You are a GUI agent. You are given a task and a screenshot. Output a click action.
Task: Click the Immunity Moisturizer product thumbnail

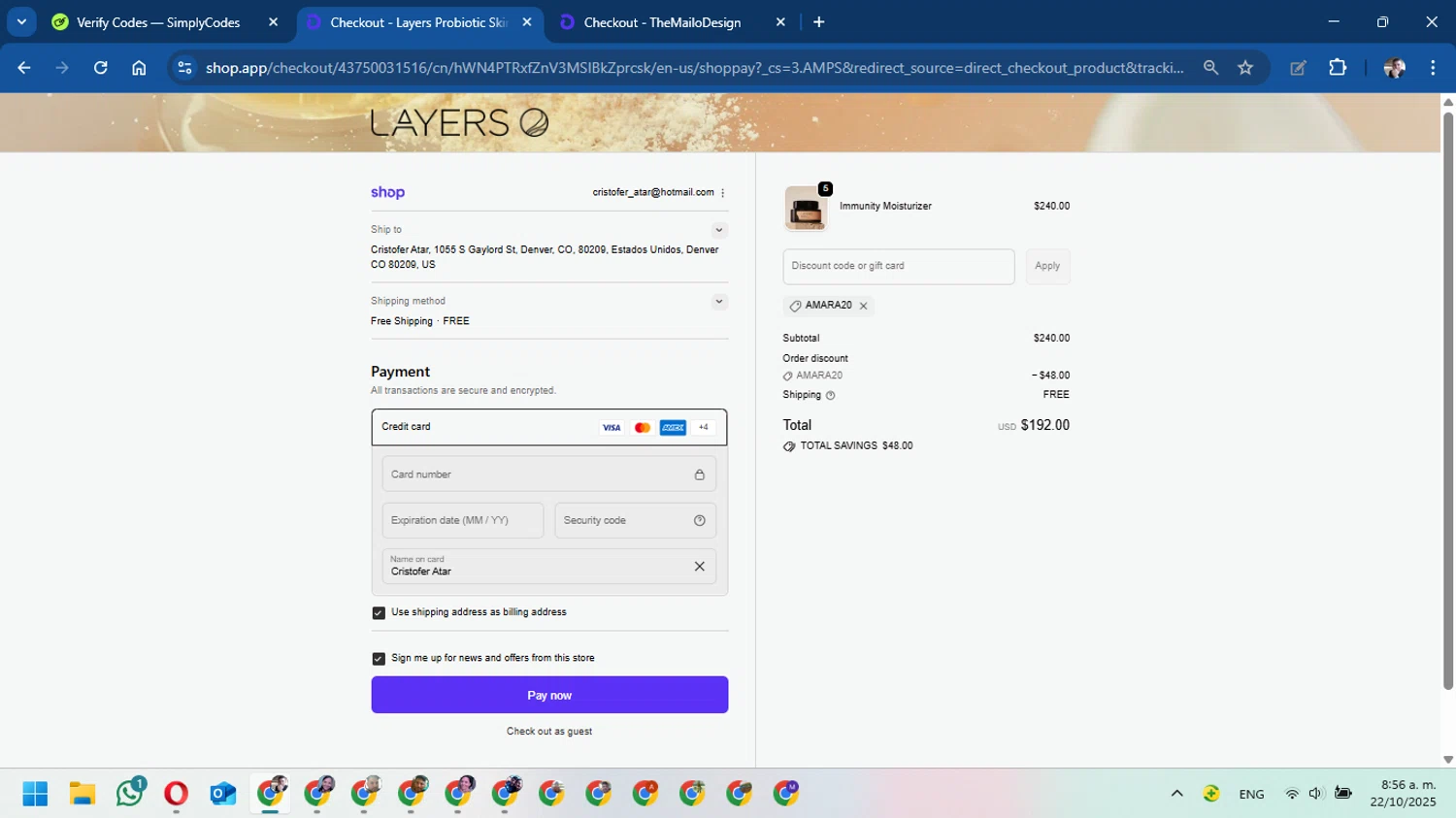click(806, 209)
